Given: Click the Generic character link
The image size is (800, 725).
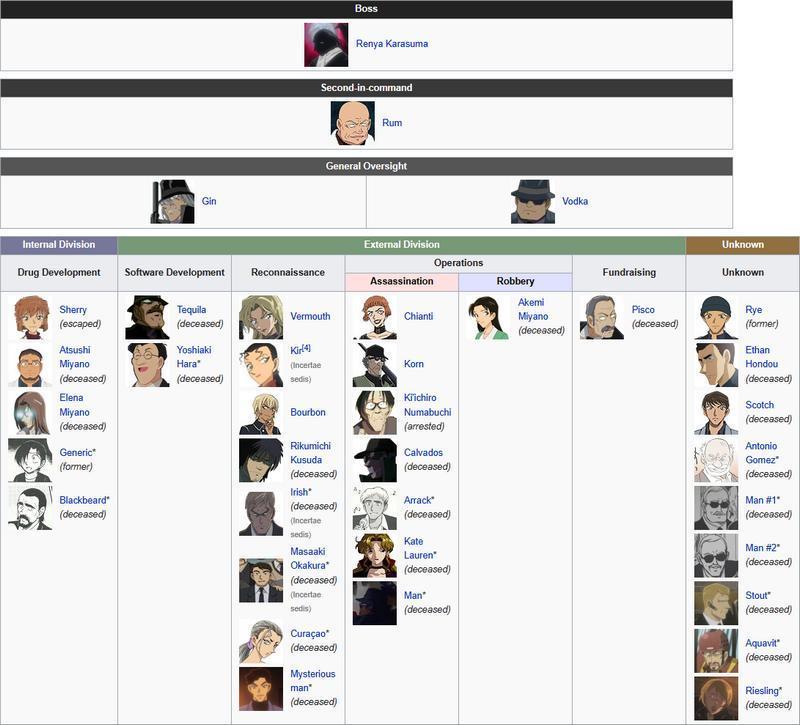Looking at the screenshot, I should coord(76,453).
